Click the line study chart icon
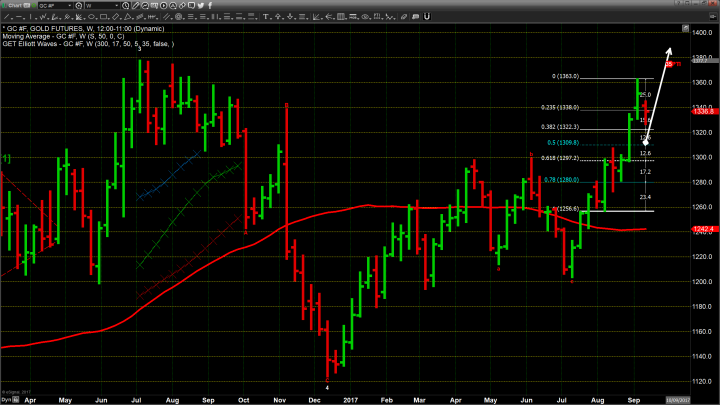The width and height of the screenshot is (720, 405). [145, 6]
